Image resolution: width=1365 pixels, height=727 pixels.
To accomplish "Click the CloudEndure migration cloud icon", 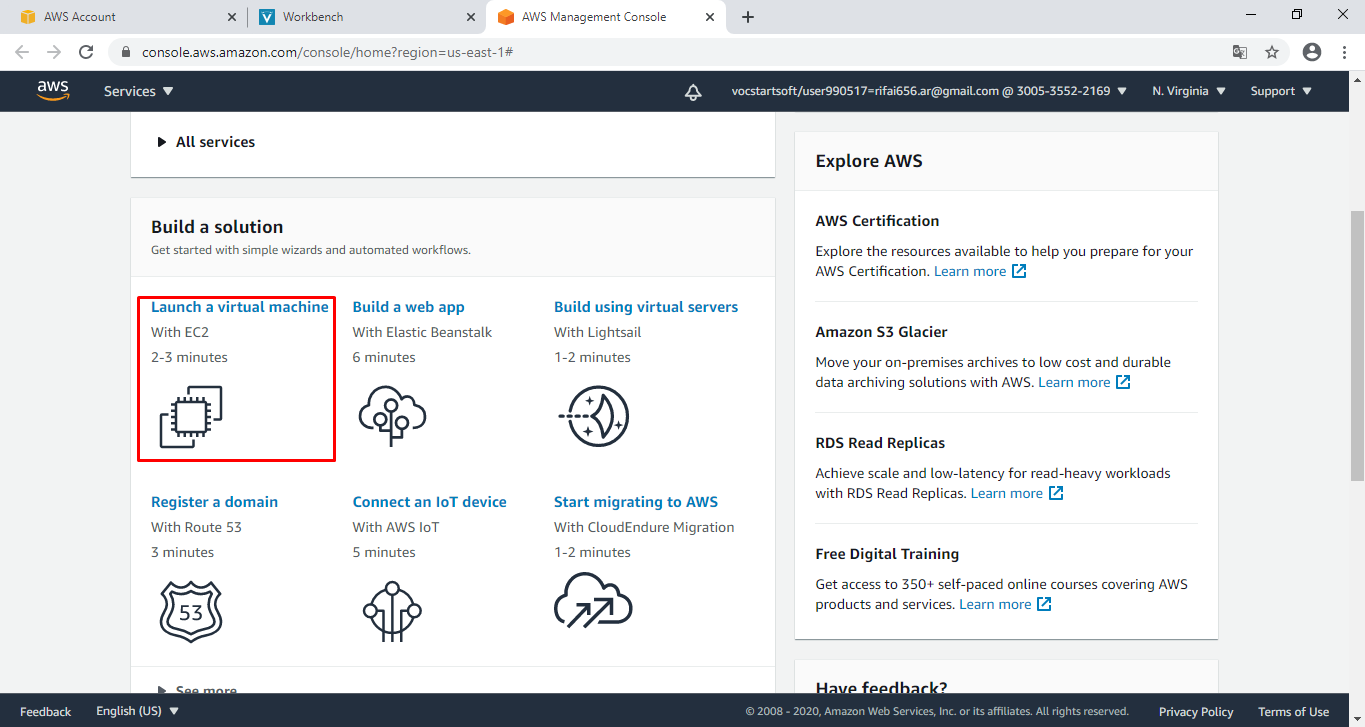I will pyautogui.click(x=594, y=600).
